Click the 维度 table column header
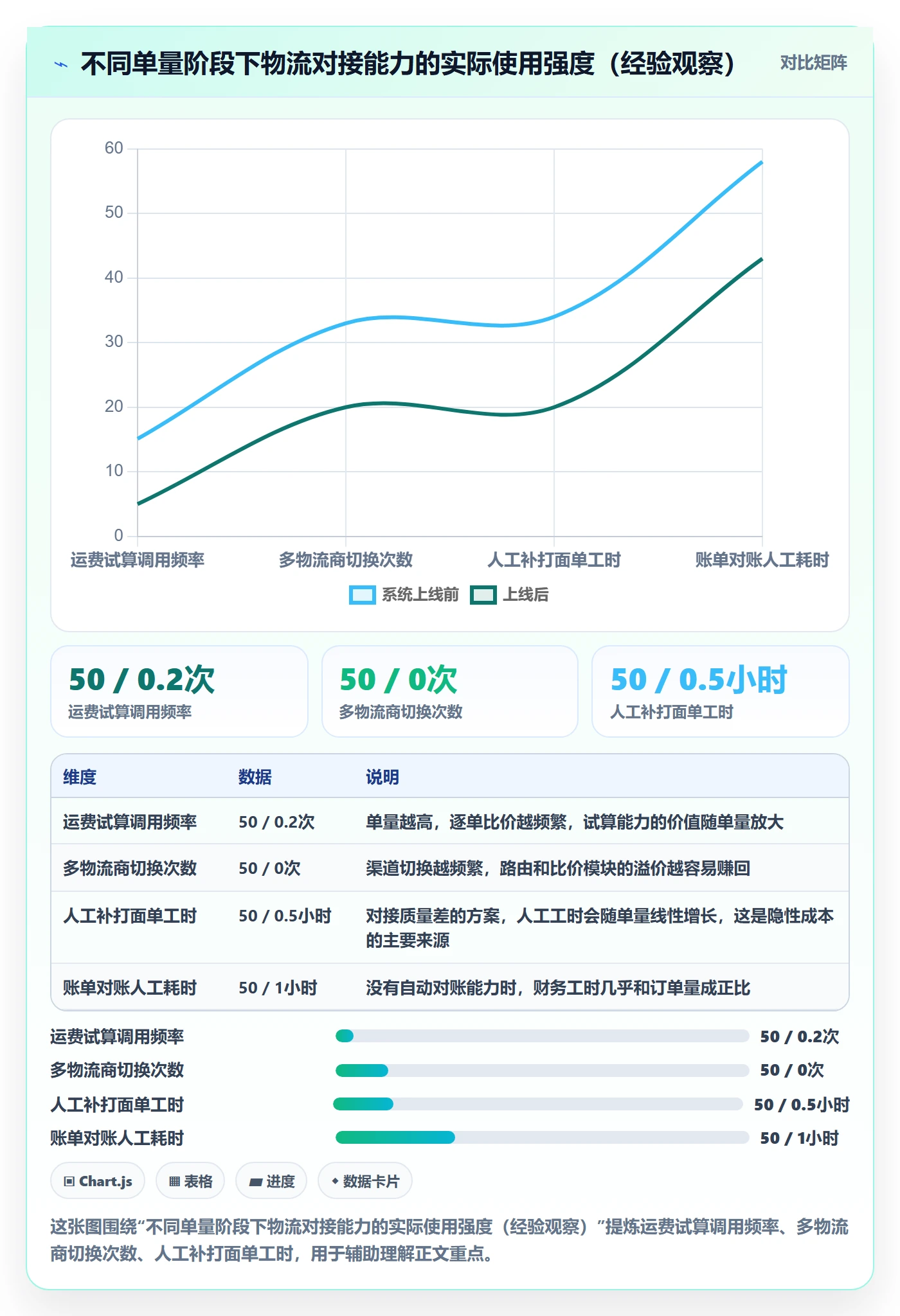The width and height of the screenshot is (900, 1316). point(80,777)
